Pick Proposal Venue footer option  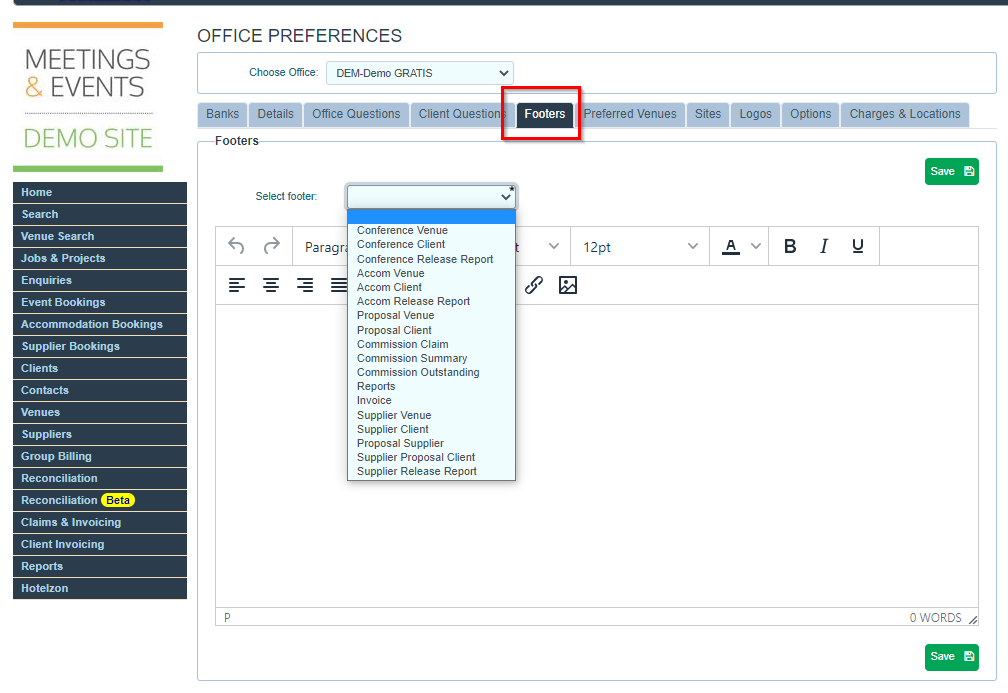click(x=431, y=316)
